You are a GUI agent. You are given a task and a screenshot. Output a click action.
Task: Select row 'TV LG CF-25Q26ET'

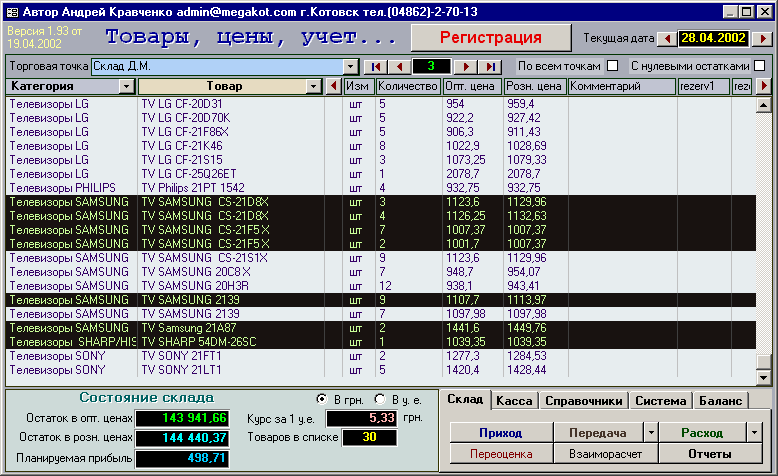(x=381, y=174)
